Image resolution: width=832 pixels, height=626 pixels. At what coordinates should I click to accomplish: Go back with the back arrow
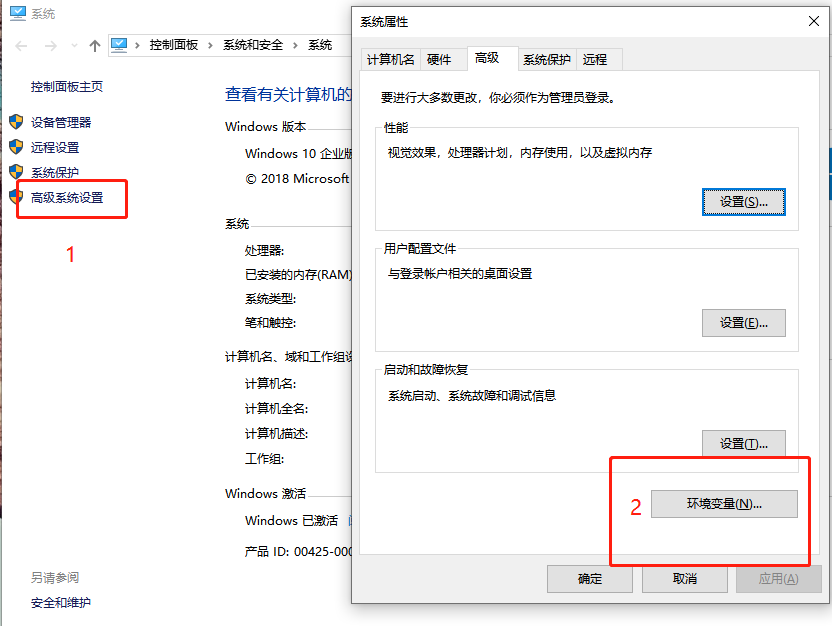pos(21,46)
